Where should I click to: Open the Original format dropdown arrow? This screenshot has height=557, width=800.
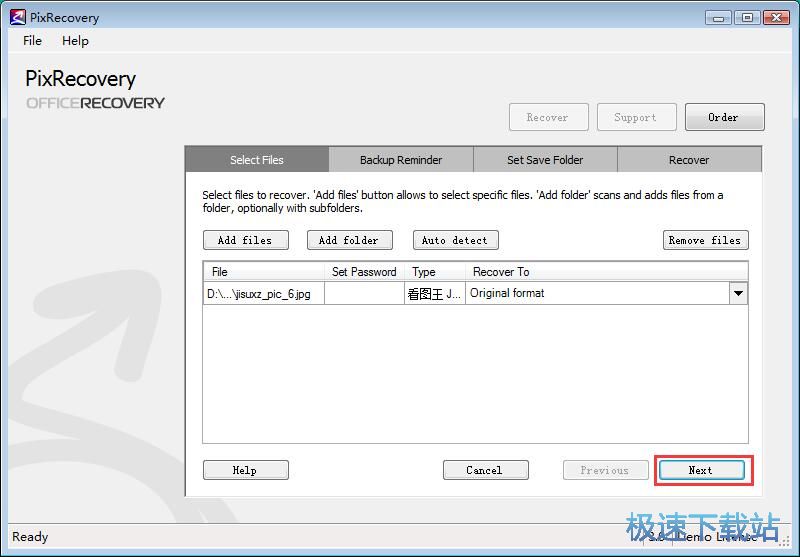(738, 294)
